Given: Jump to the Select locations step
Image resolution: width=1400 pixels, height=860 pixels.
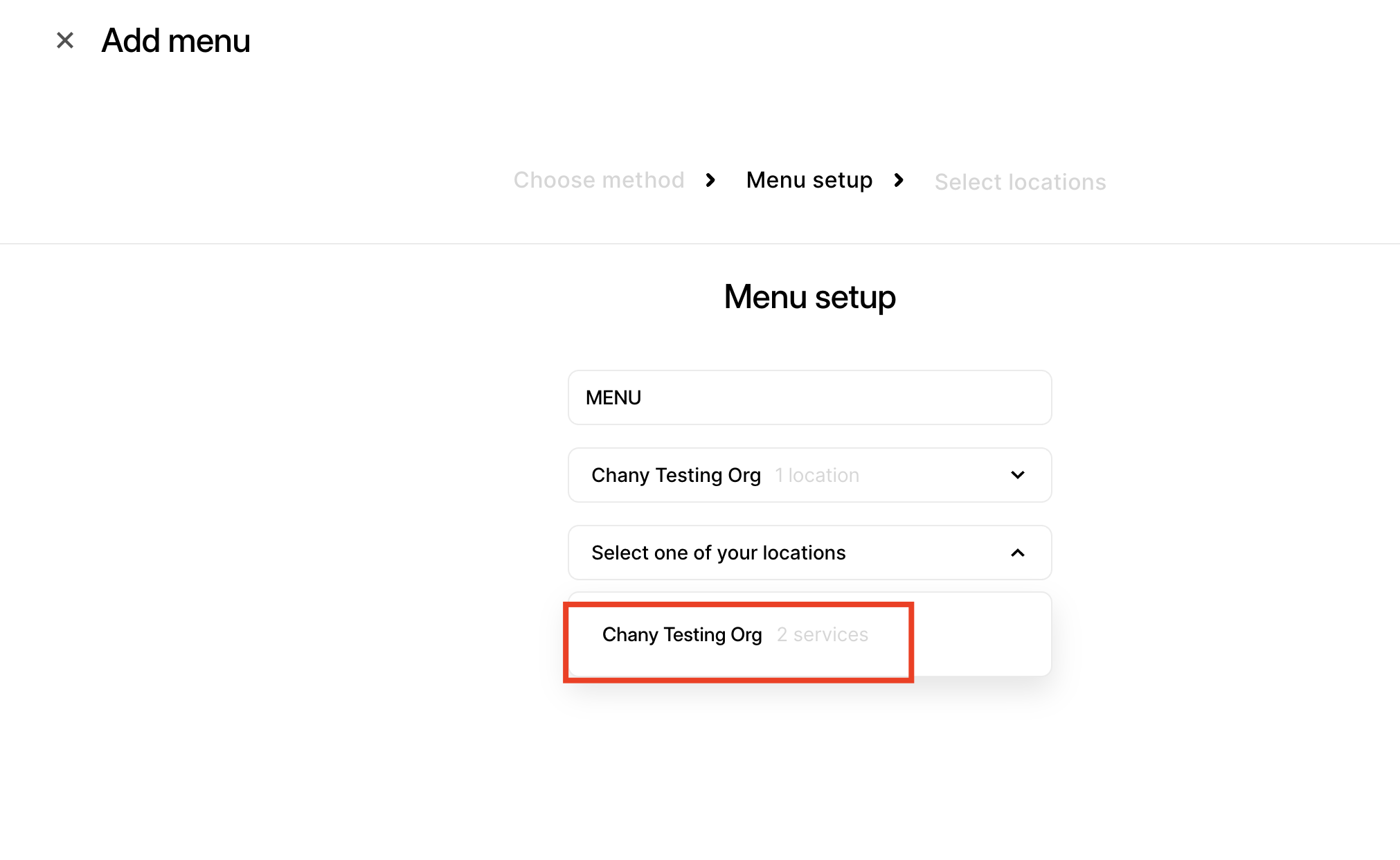Looking at the screenshot, I should (1020, 182).
